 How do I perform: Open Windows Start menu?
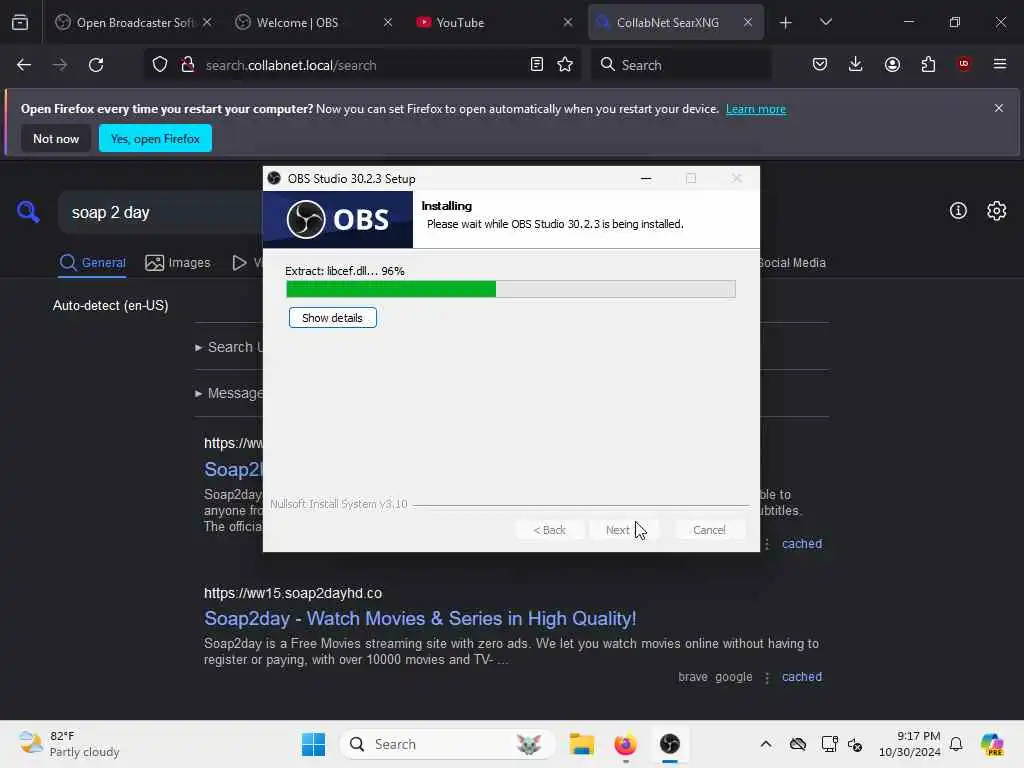coord(313,744)
